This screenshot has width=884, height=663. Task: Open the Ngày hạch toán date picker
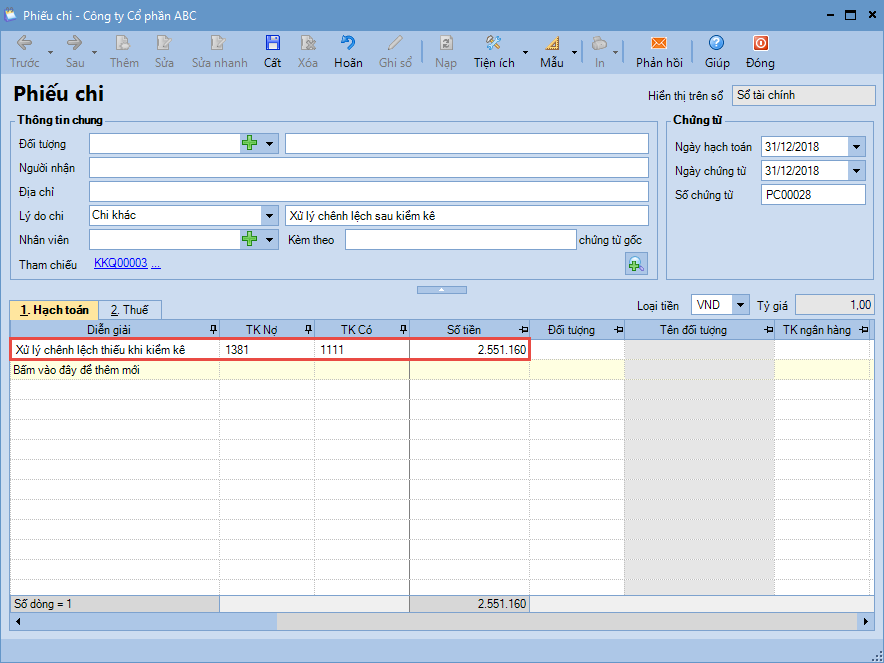tap(856, 147)
